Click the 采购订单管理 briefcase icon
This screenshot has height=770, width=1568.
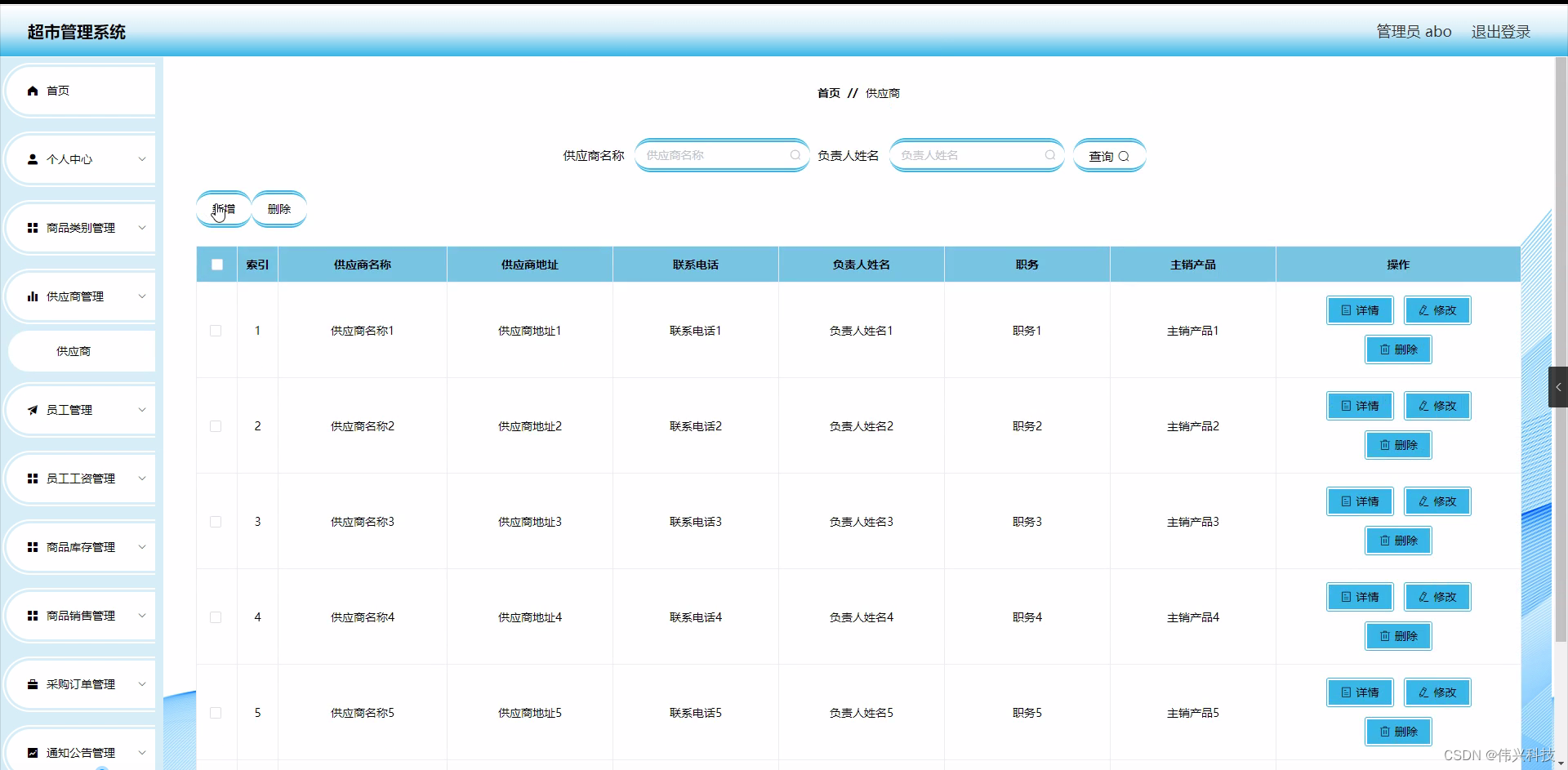(x=33, y=684)
